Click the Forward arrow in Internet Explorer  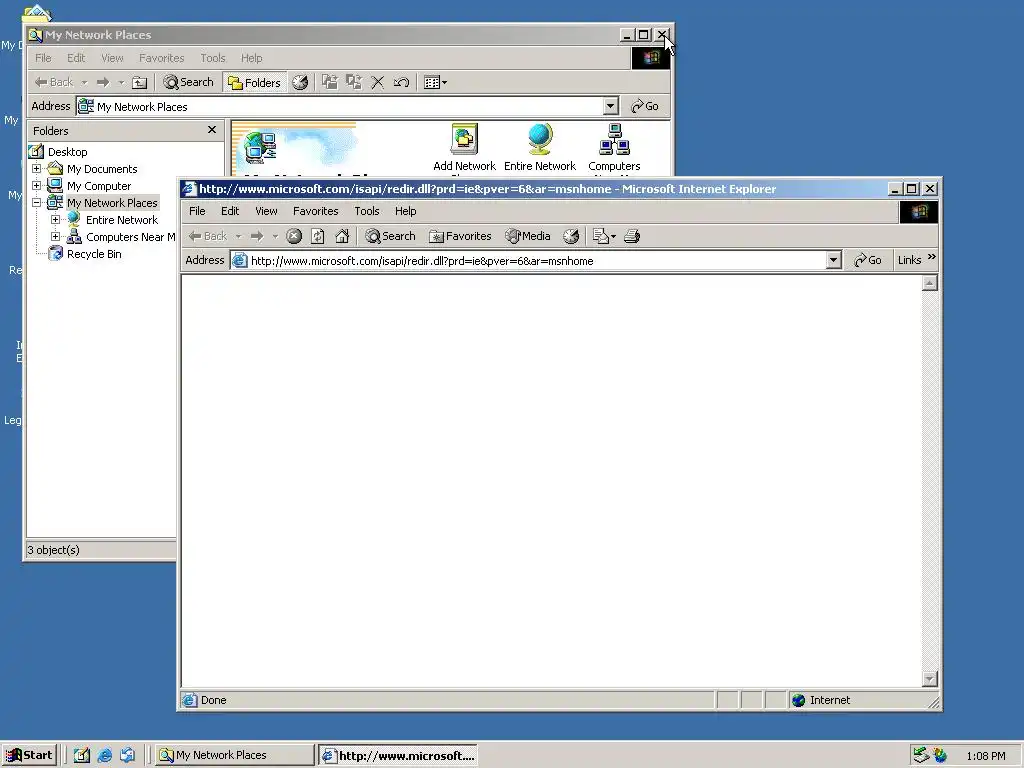(x=257, y=236)
